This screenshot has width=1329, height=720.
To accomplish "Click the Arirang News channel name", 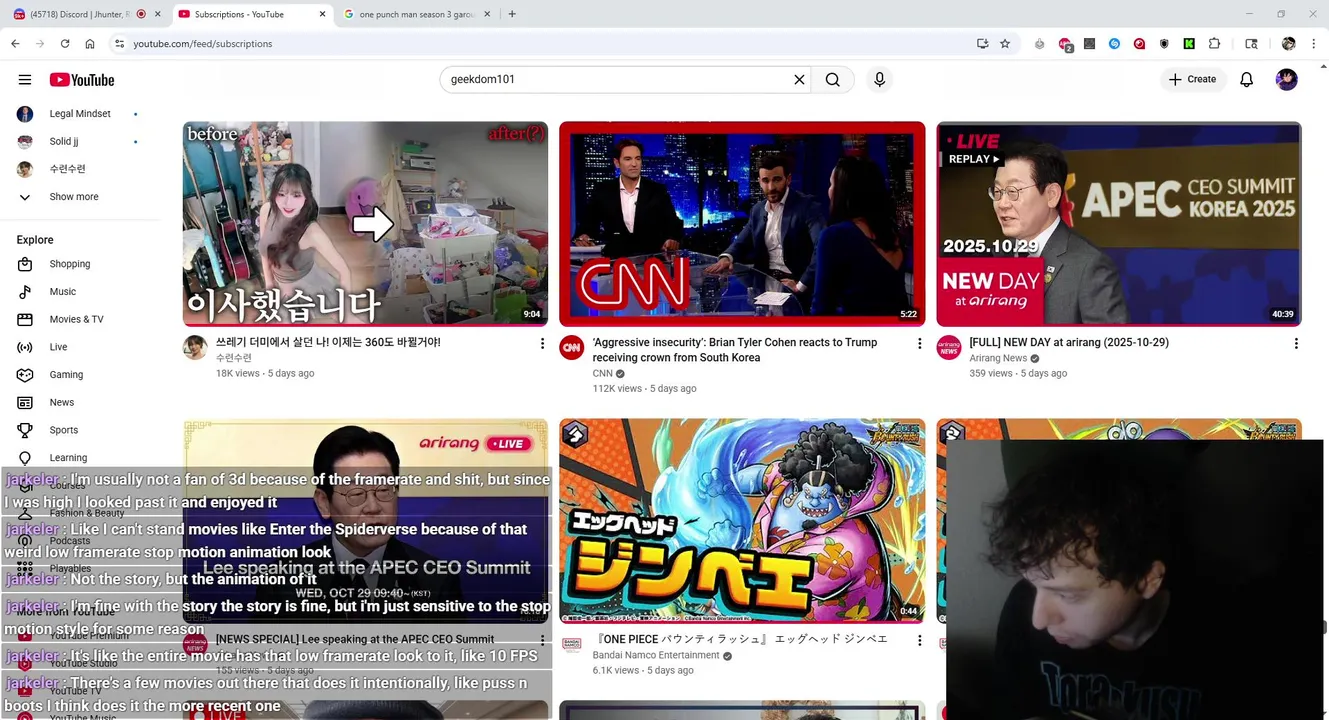I will pos(998,358).
